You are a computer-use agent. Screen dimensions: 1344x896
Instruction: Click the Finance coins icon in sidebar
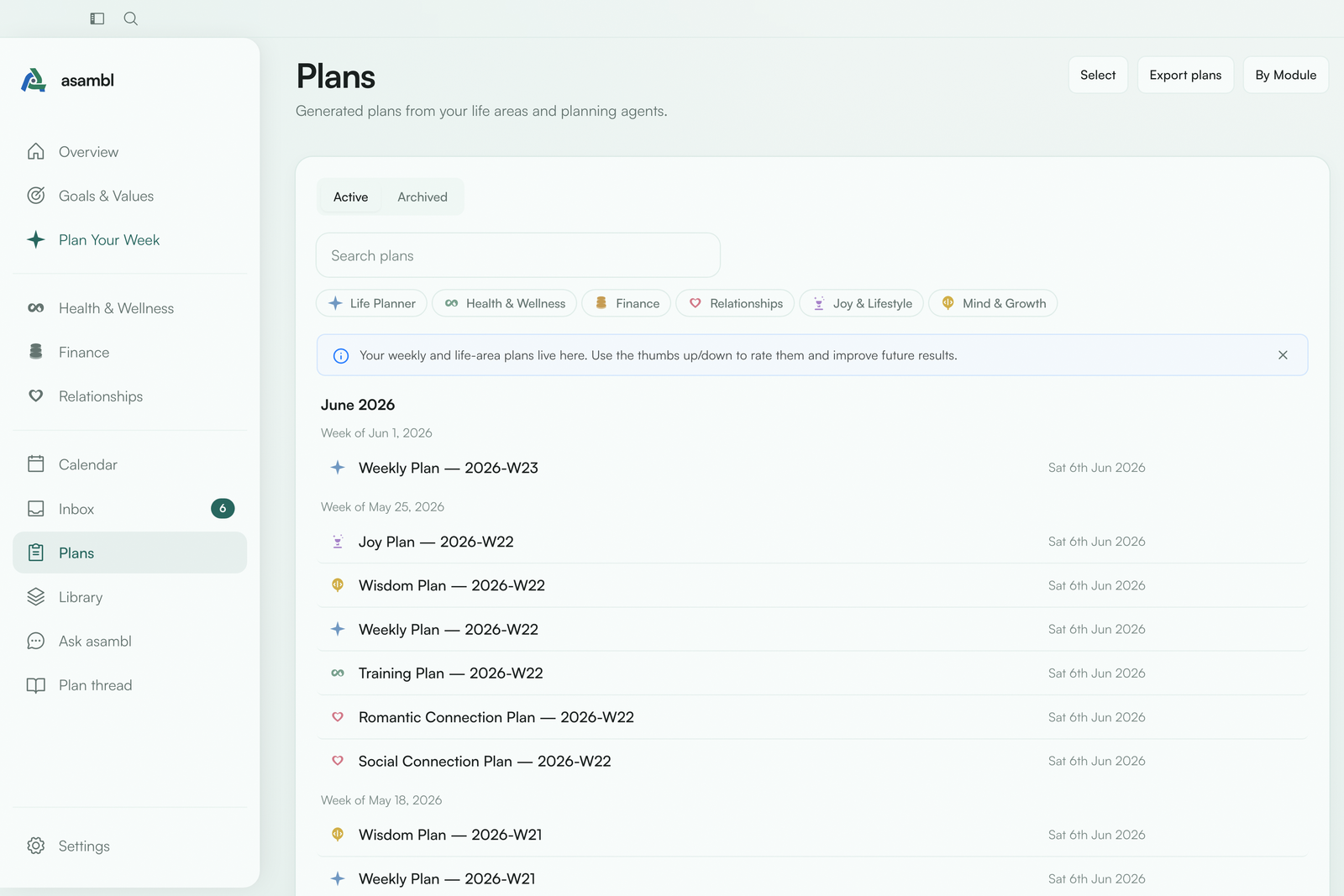click(36, 352)
